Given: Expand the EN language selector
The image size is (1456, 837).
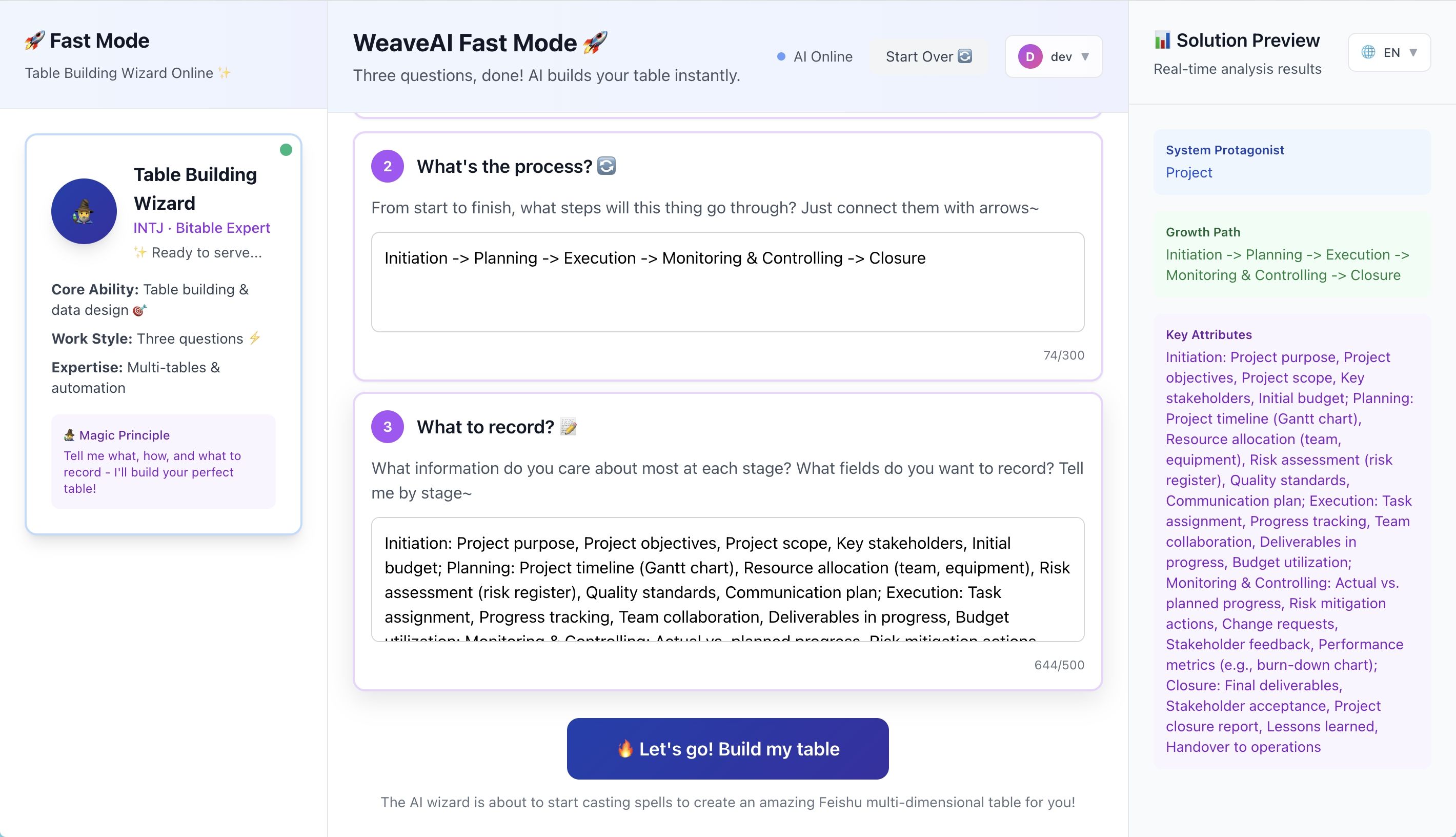Looking at the screenshot, I should (x=1389, y=52).
